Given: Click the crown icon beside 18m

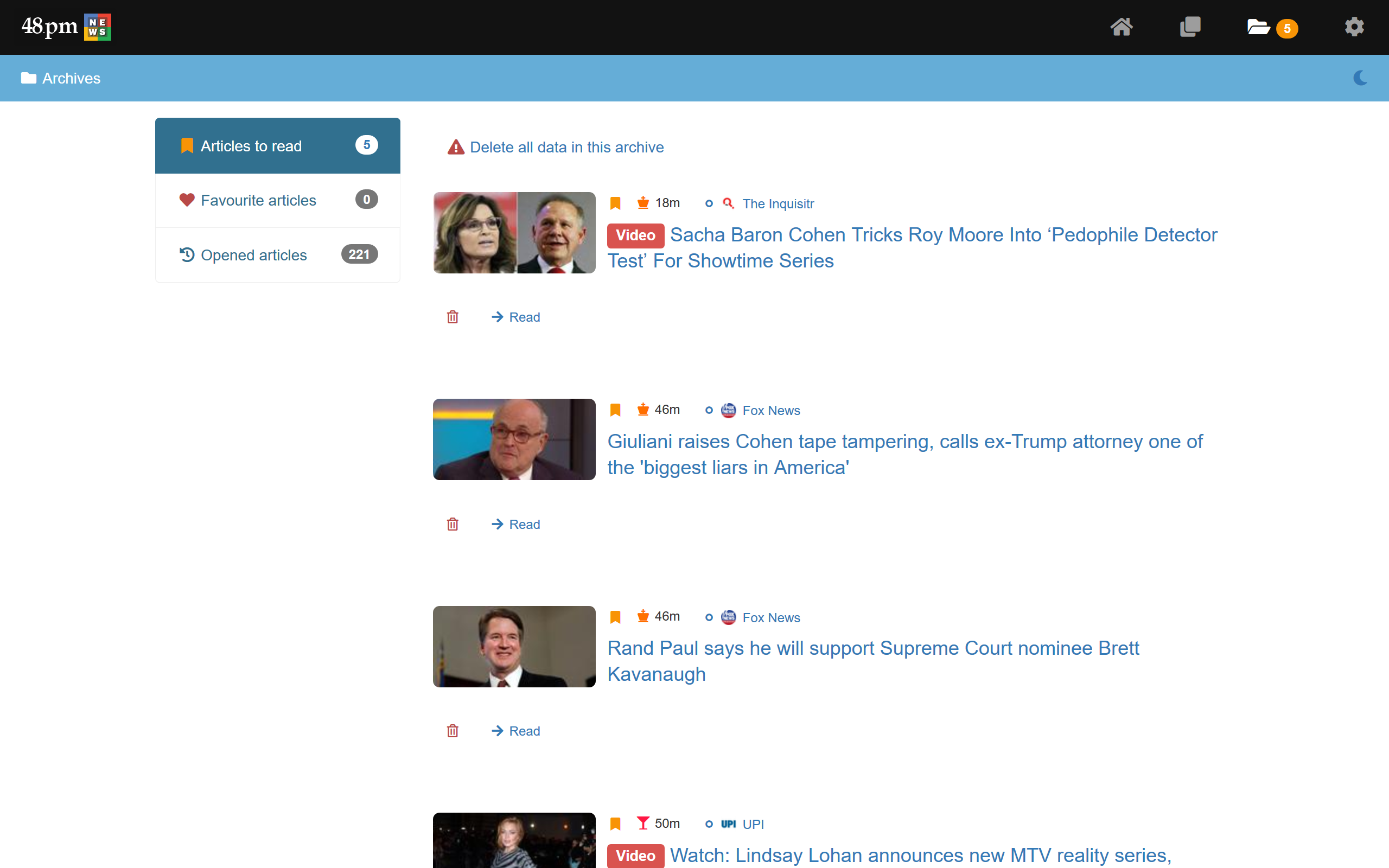Looking at the screenshot, I should pos(643,203).
